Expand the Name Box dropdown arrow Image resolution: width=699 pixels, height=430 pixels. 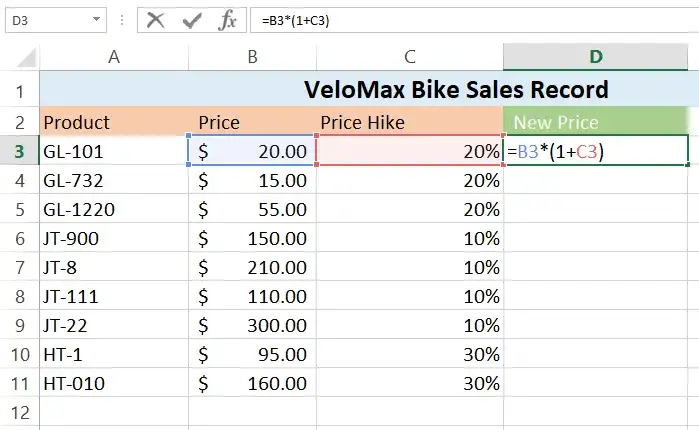pos(97,20)
